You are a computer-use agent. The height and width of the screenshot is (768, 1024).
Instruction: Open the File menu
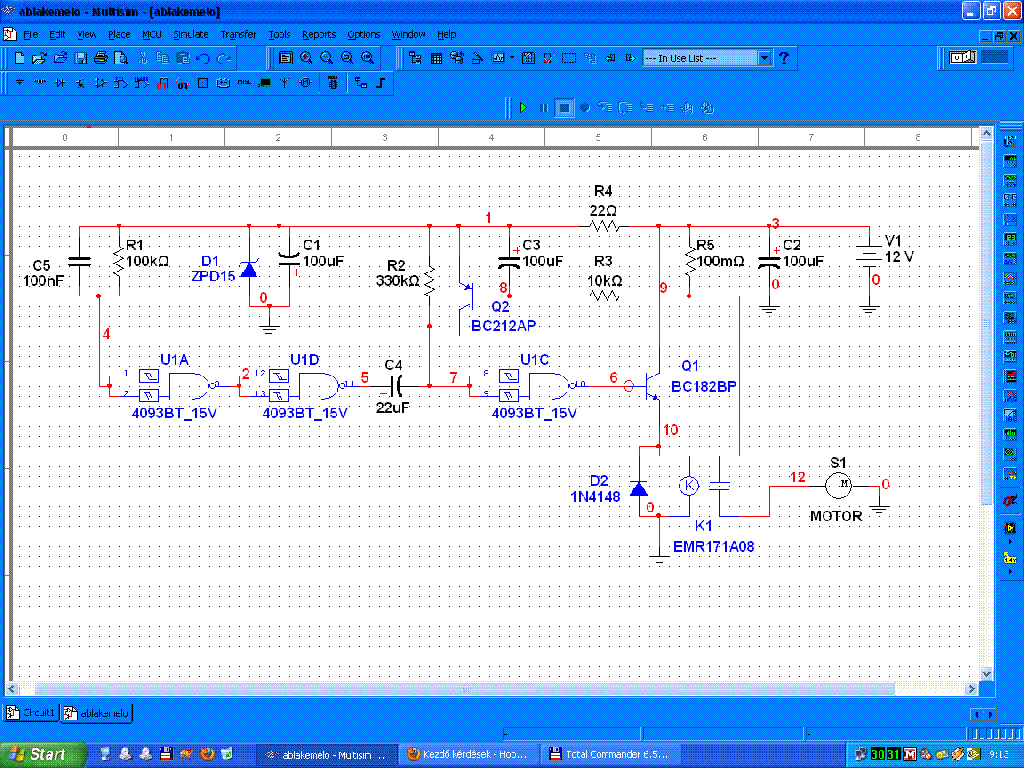click(x=31, y=35)
